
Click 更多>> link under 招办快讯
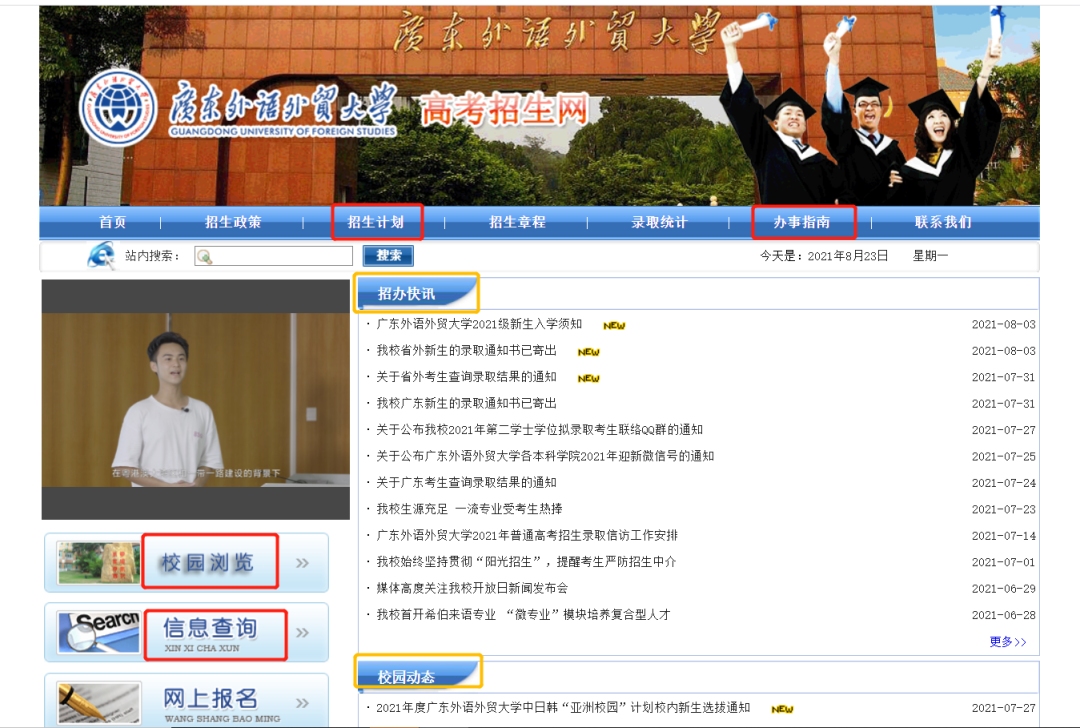point(1008,642)
